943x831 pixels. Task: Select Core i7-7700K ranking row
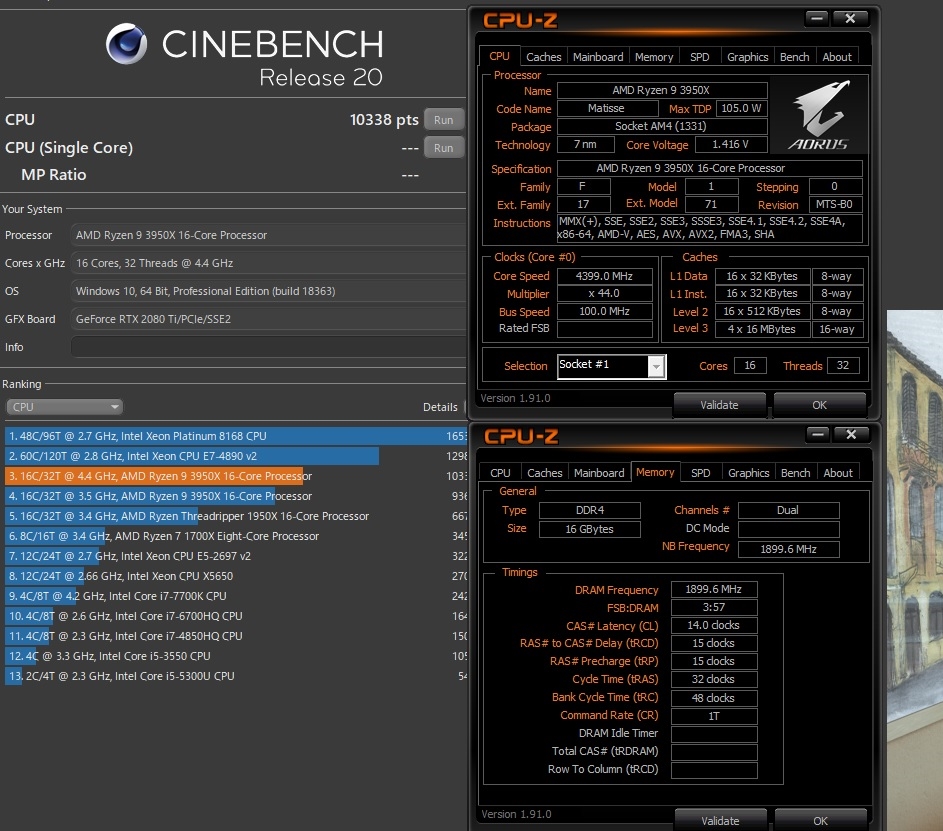236,596
